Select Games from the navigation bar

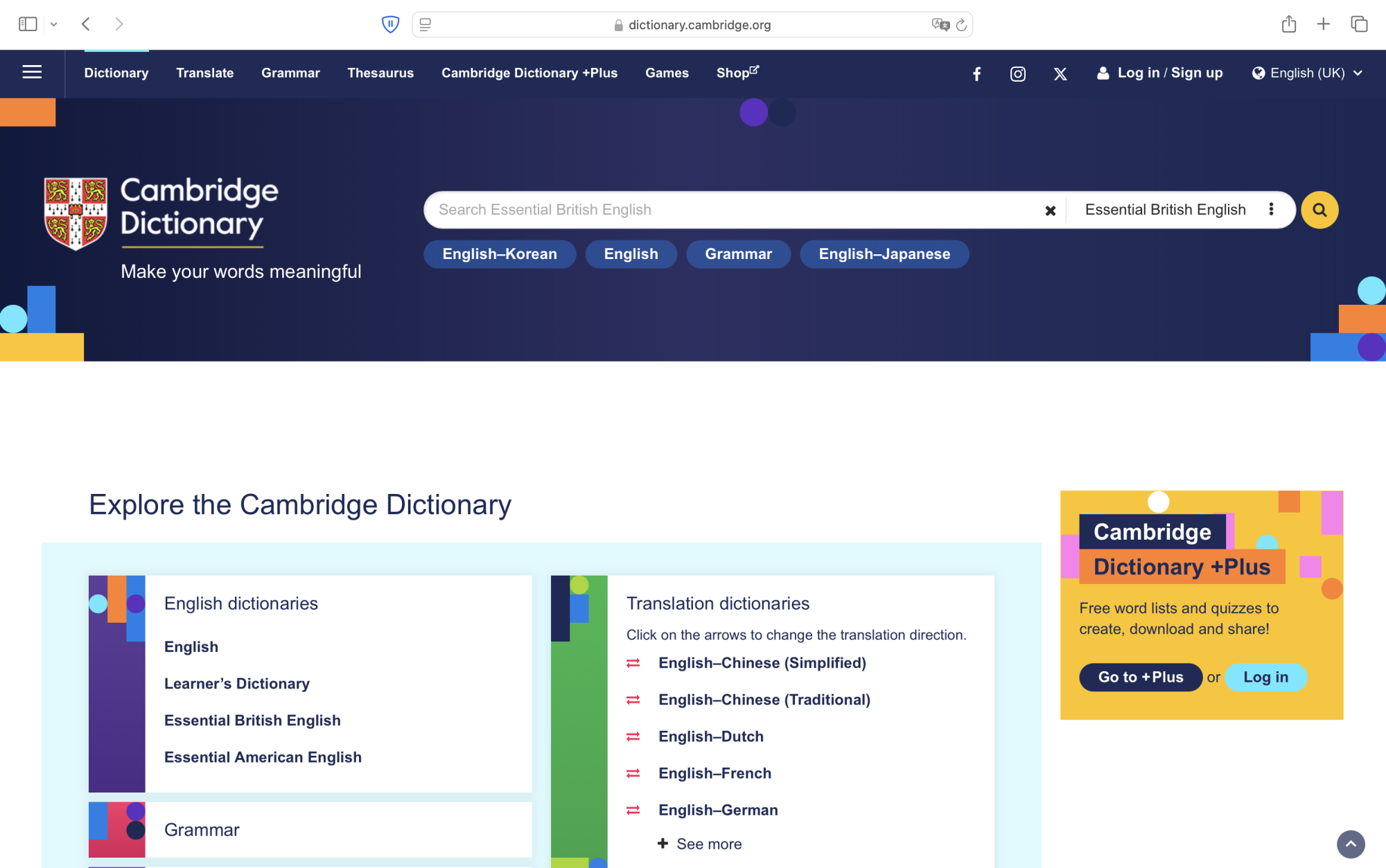pyautogui.click(x=666, y=73)
